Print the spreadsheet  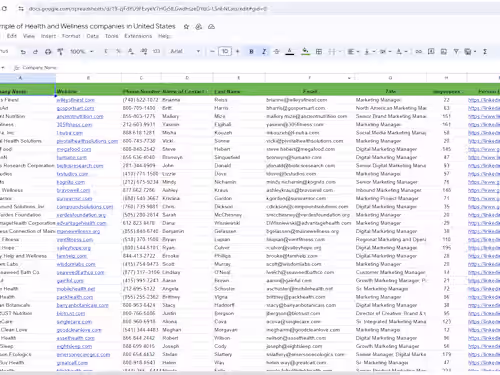point(48,52)
